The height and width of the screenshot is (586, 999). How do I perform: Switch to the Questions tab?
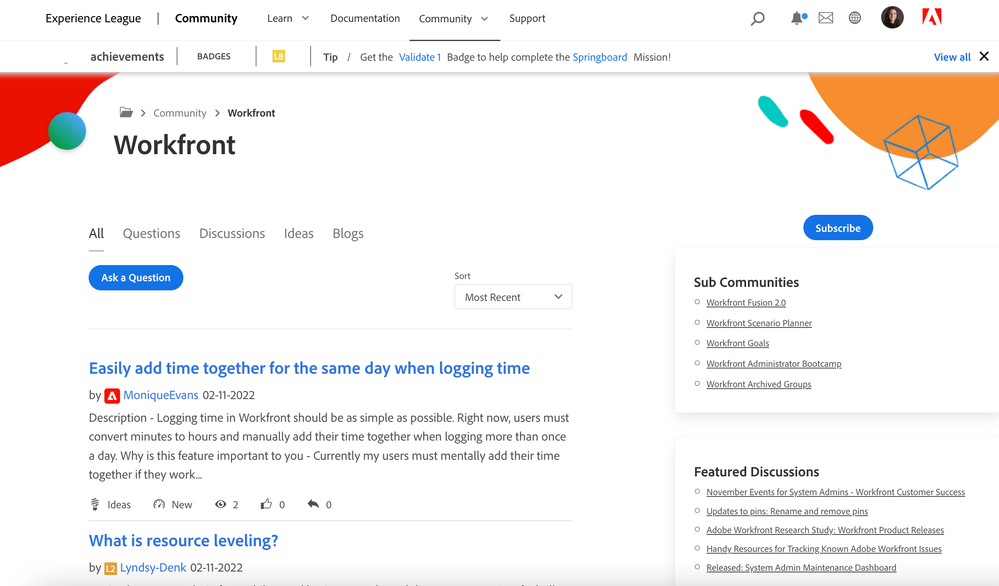[151, 233]
